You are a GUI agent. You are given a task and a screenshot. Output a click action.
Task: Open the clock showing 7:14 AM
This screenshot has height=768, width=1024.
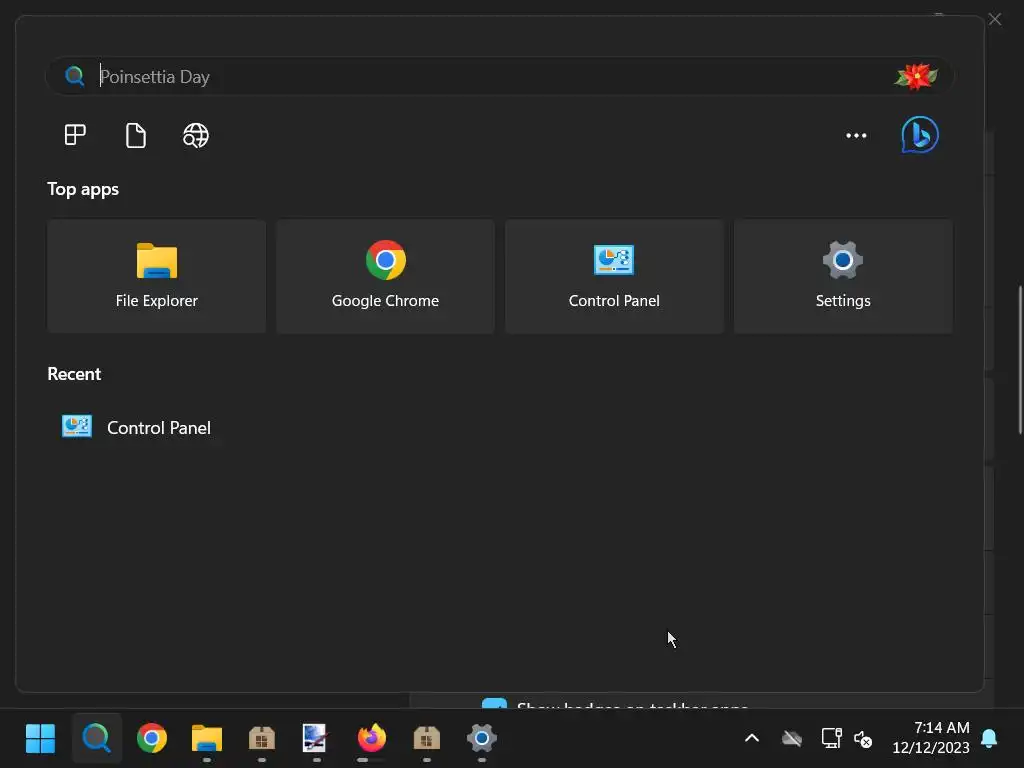pos(931,737)
